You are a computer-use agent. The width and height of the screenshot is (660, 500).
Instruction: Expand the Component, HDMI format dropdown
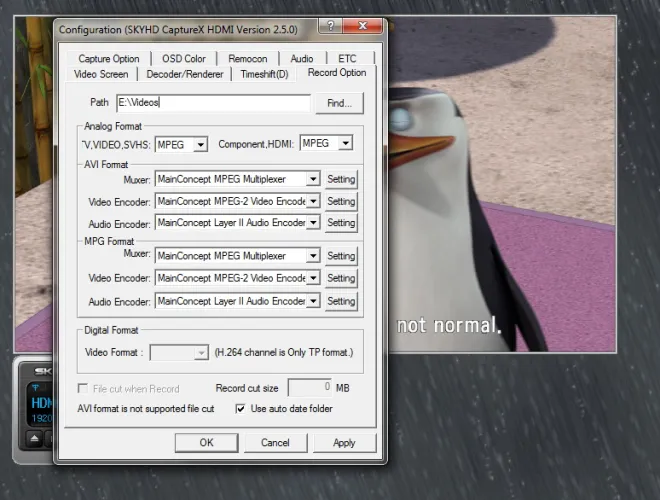pos(345,144)
